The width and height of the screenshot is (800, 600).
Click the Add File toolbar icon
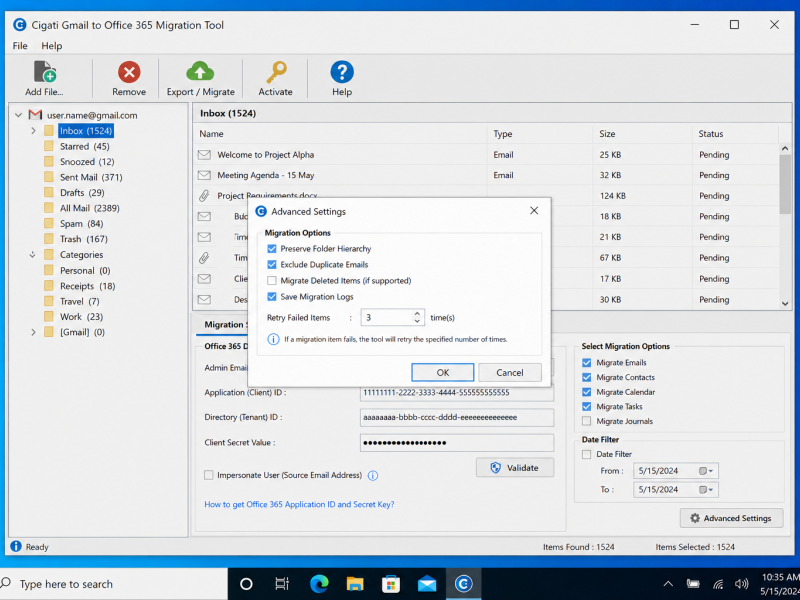point(44,71)
